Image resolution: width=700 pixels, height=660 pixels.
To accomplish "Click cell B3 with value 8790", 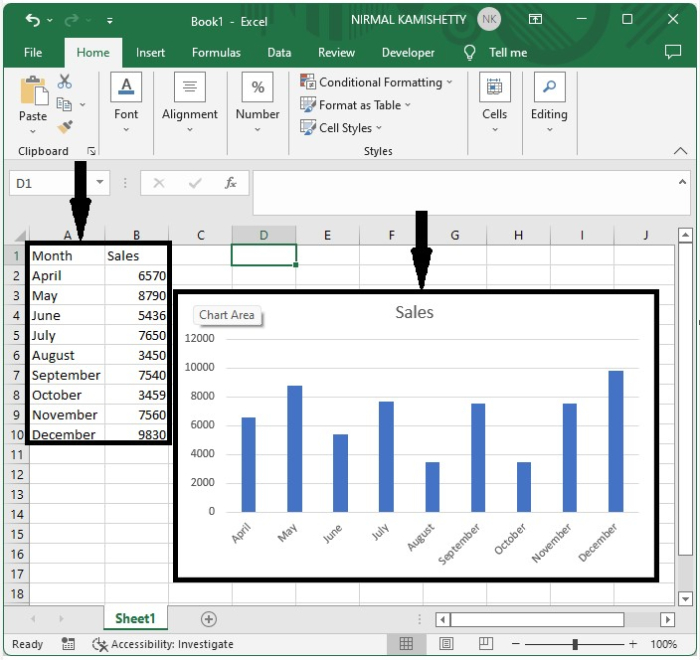I will (x=137, y=296).
